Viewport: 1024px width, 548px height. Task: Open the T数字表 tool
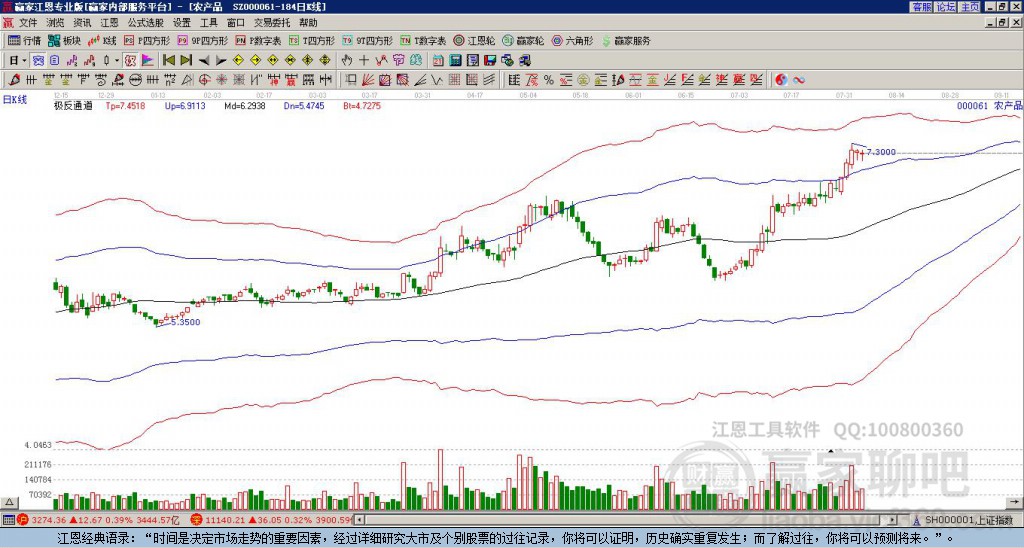pos(423,40)
